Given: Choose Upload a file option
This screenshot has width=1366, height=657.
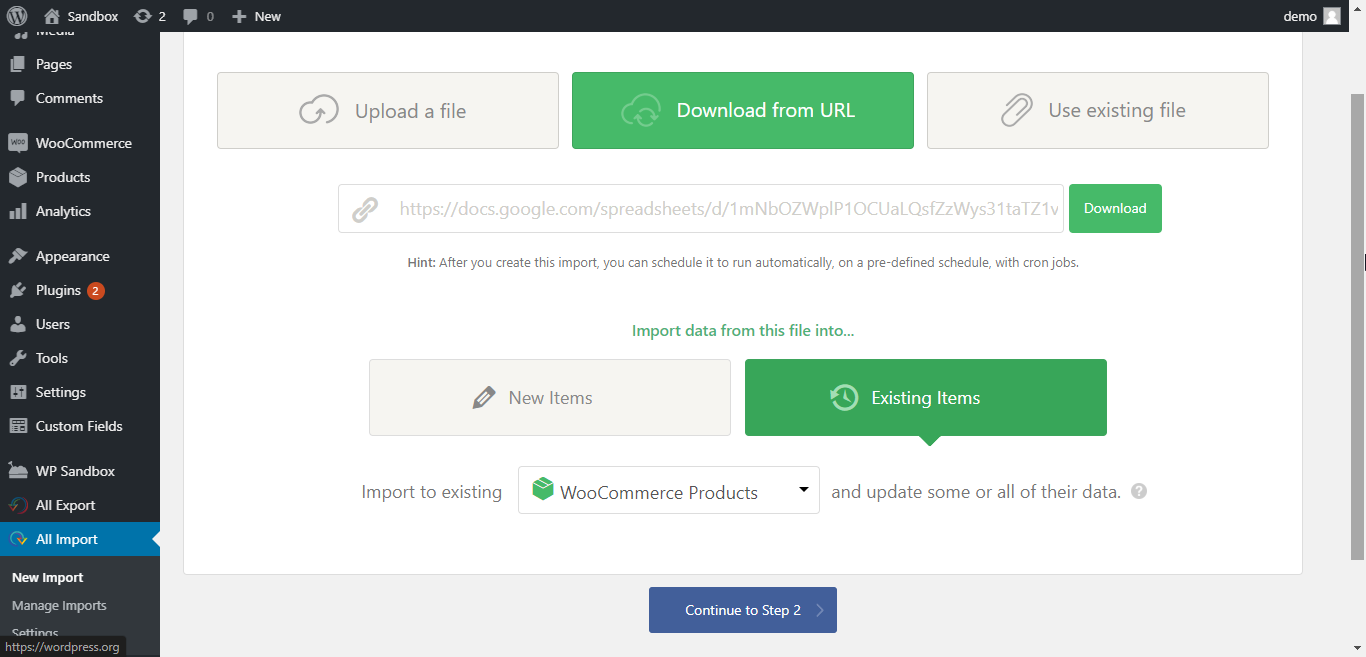Looking at the screenshot, I should (388, 111).
